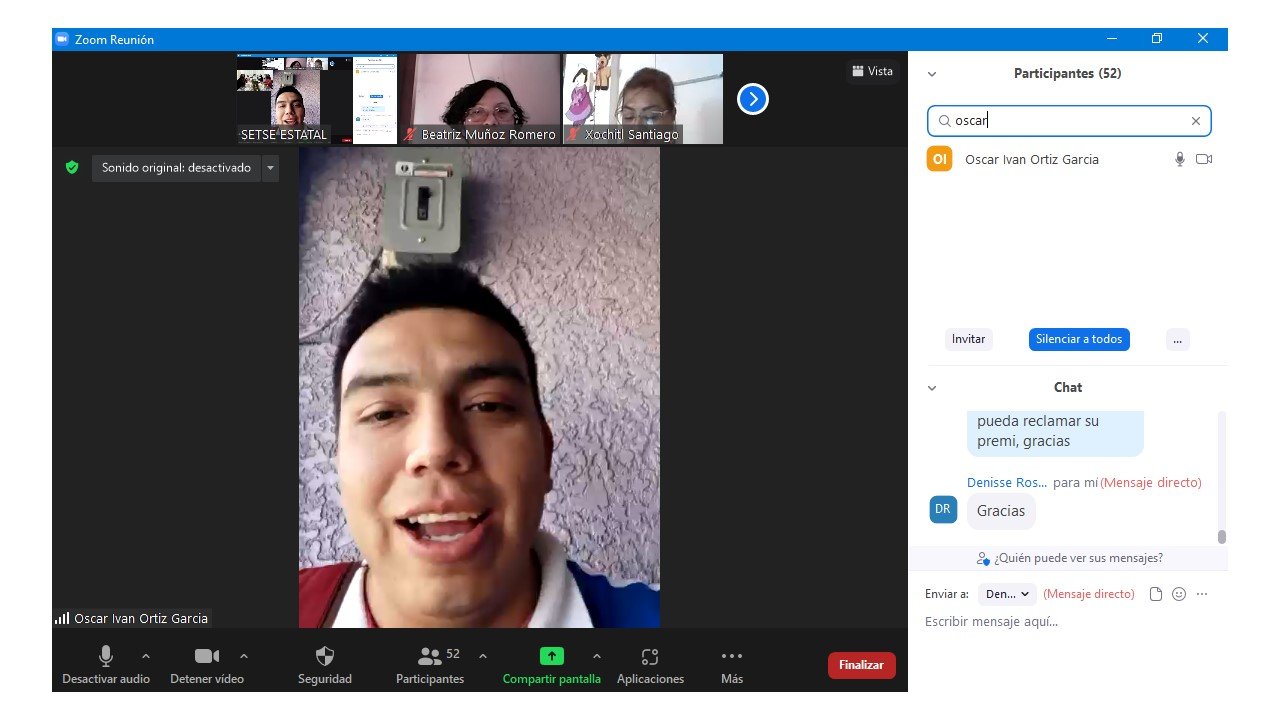Click the green encryption shield icon
Screen dimensions: 1280x720
coord(72,168)
